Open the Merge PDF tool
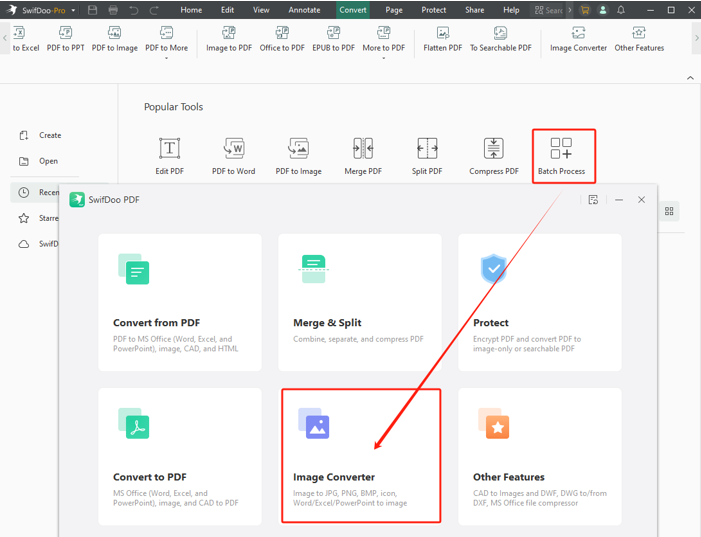This screenshot has height=537, width=701. coord(363,156)
